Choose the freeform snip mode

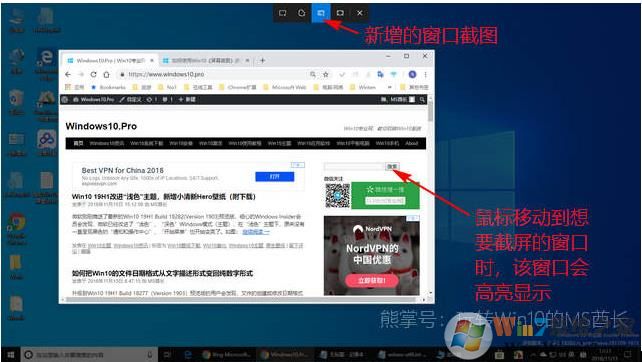(301, 13)
